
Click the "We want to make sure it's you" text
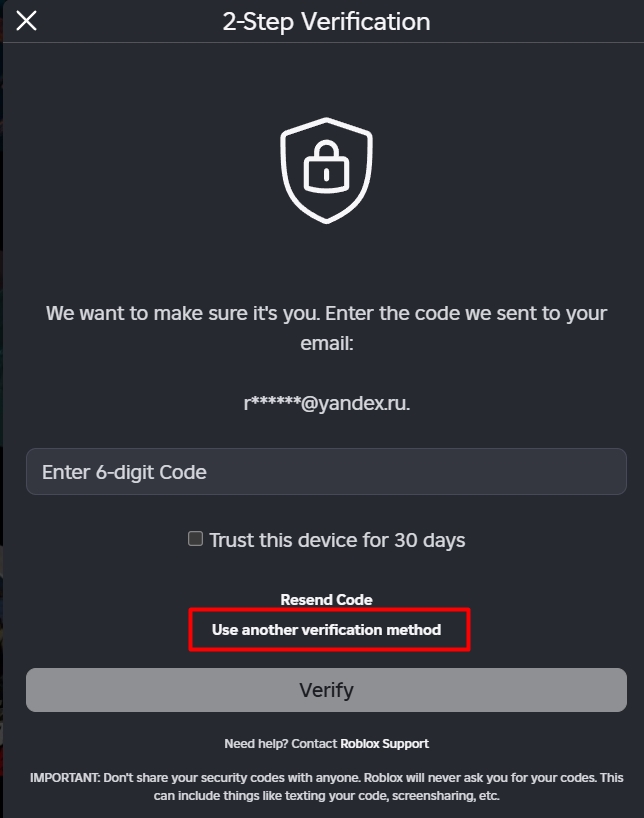coord(164,313)
